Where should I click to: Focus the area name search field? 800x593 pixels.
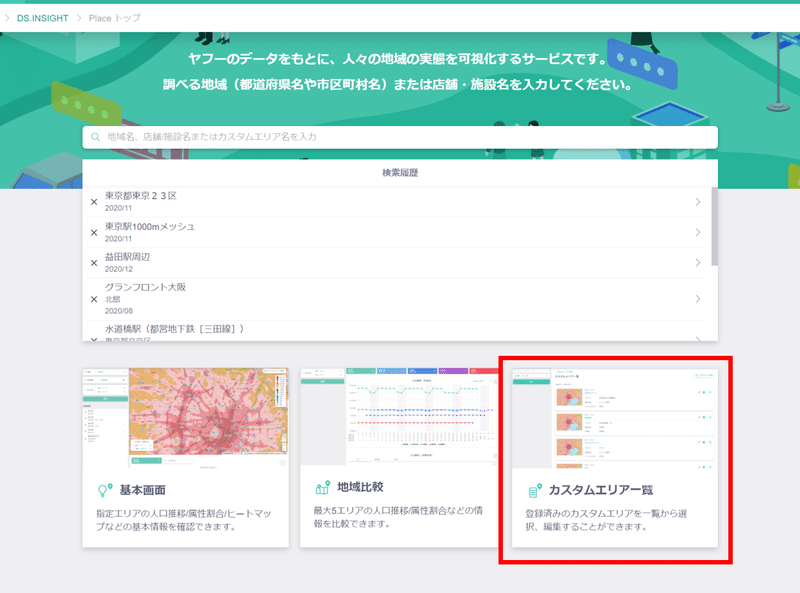tap(400, 137)
